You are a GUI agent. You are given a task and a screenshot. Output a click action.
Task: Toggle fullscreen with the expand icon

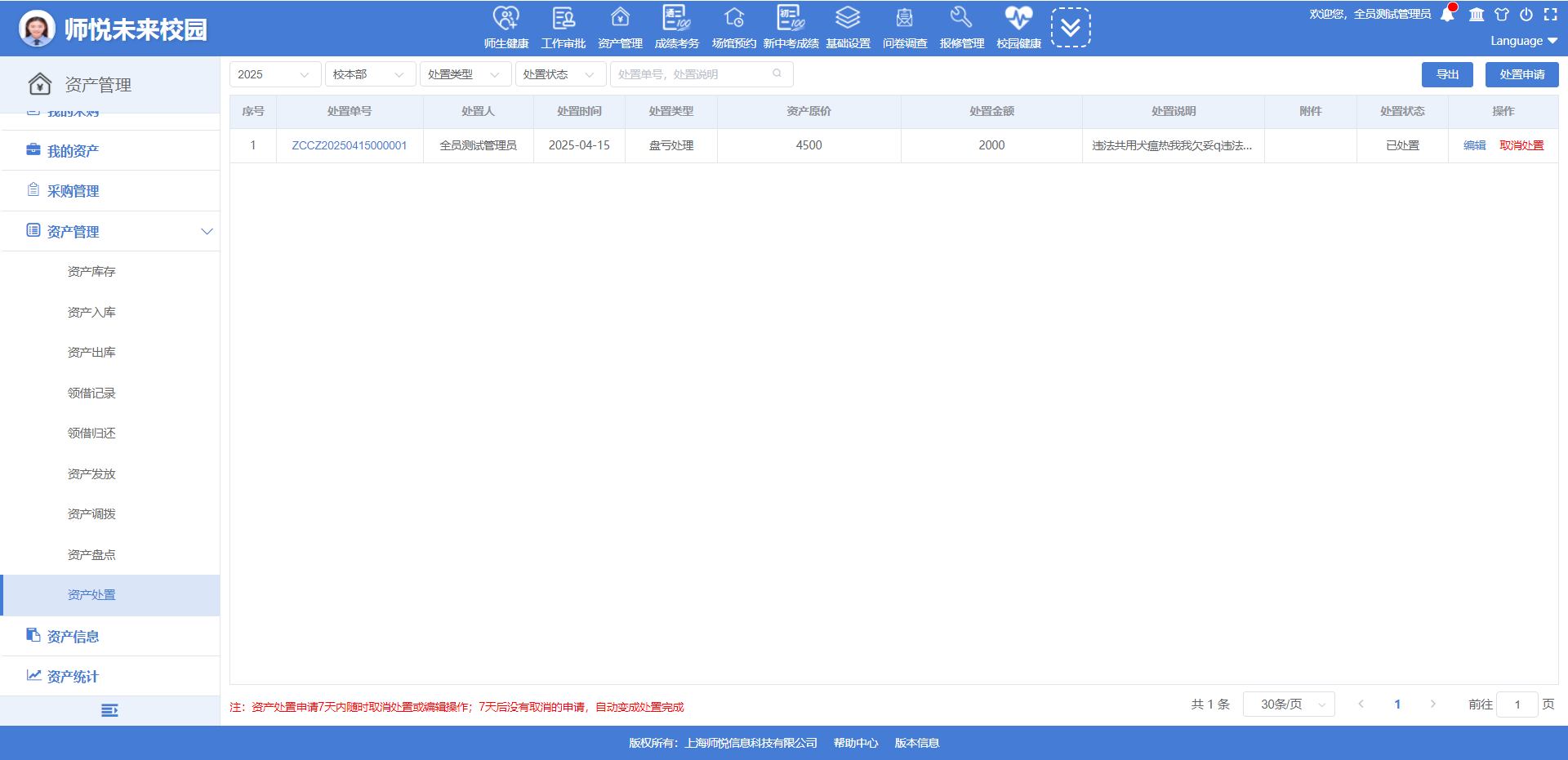1551,15
